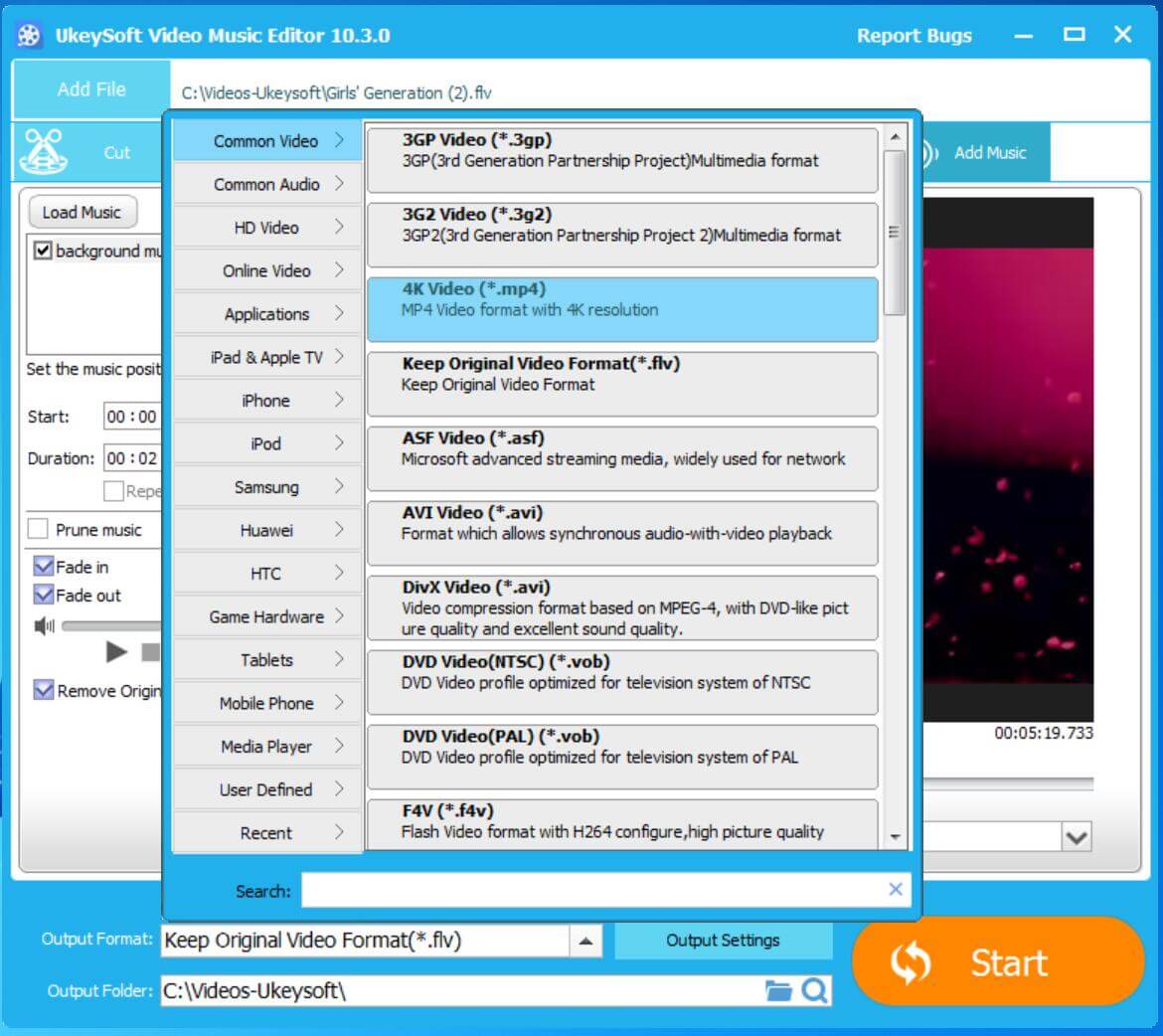Expand the iPhone format category
This screenshot has height=1036, width=1163.
pyautogui.click(x=267, y=400)
